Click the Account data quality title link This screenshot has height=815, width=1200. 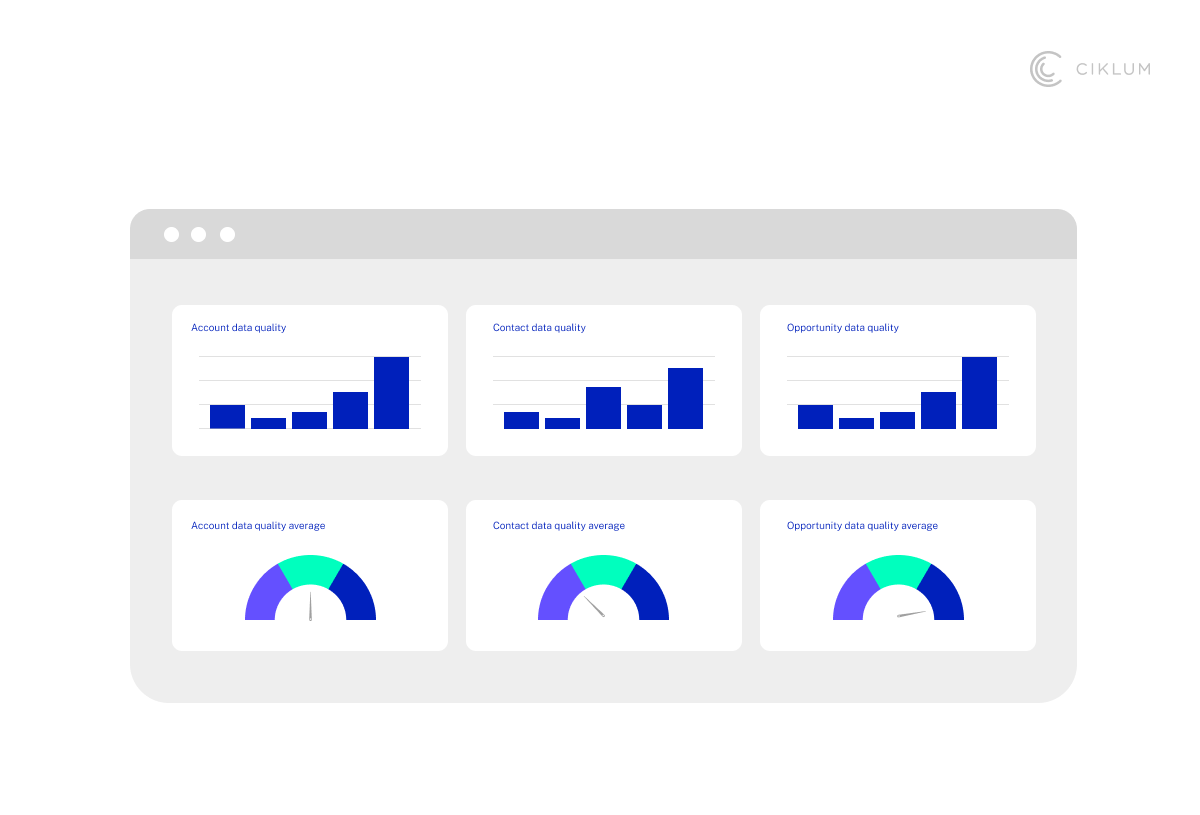point(239,327)
